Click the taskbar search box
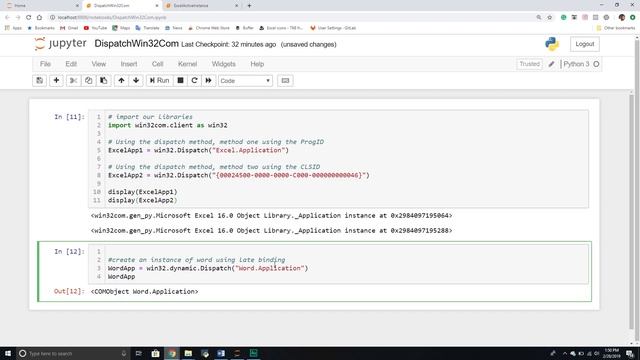640x360 pixels. (x=72, y=353)
